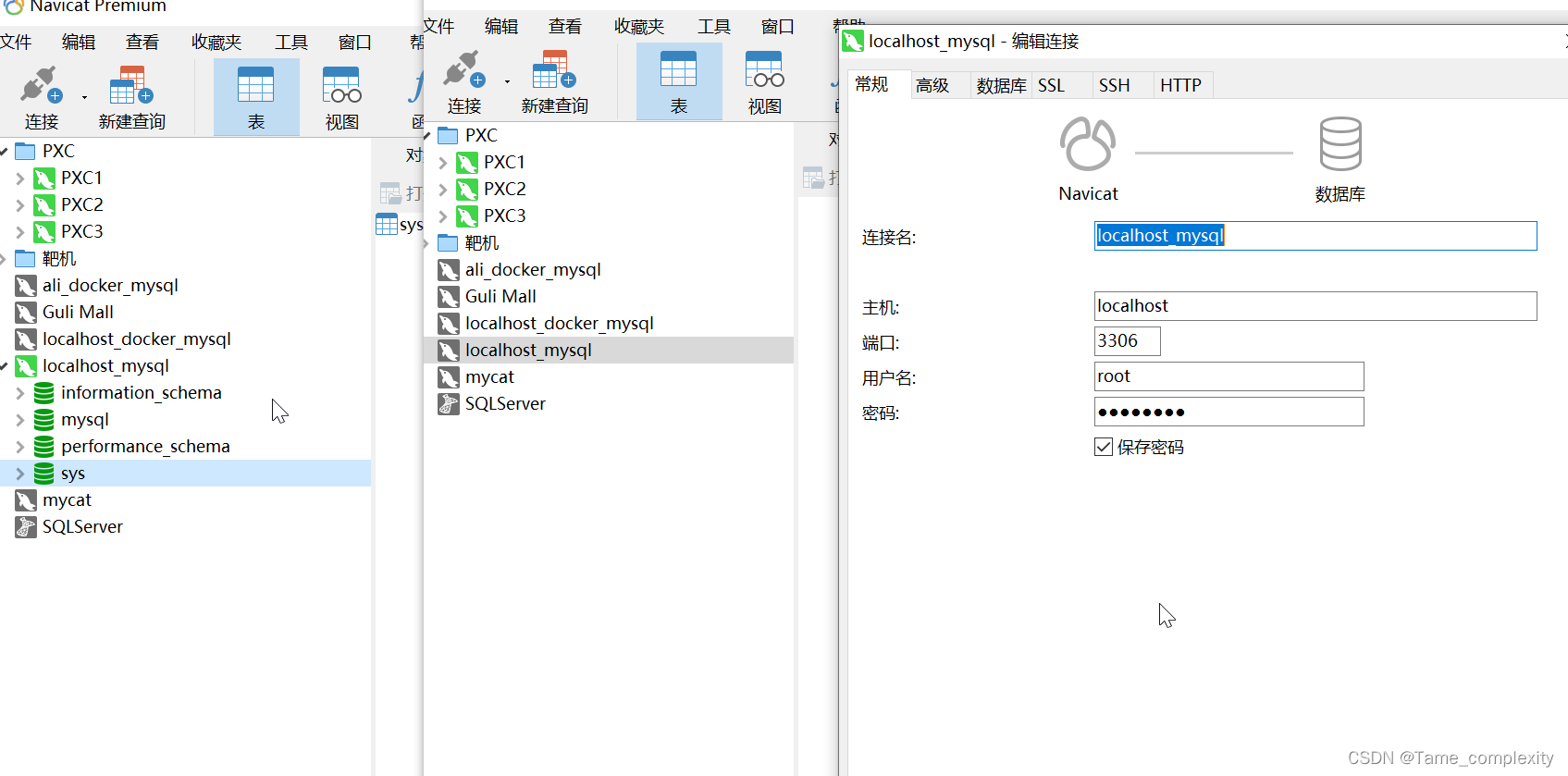Click PXC1 connection icon in left tree
1568x776 pixels.
pos(44,178)
